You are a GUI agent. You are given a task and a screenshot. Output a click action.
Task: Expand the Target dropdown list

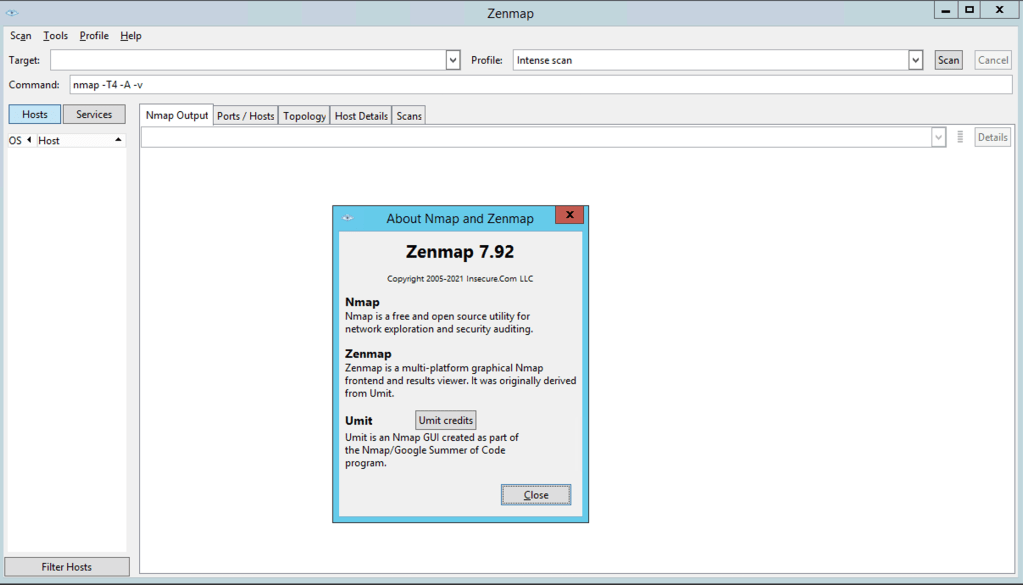453,60
